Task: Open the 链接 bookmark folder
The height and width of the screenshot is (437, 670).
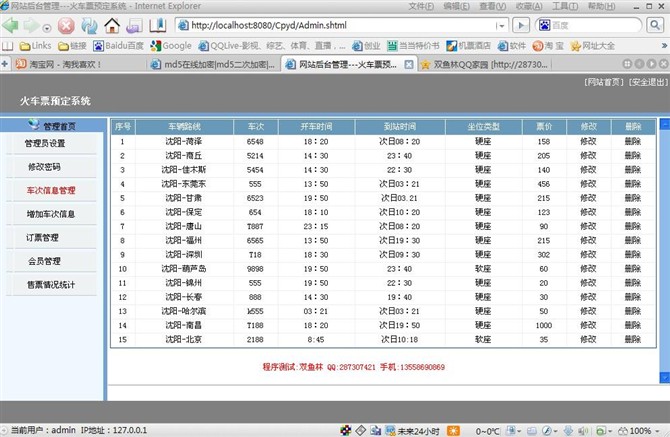Action: (x=73, y=46)
